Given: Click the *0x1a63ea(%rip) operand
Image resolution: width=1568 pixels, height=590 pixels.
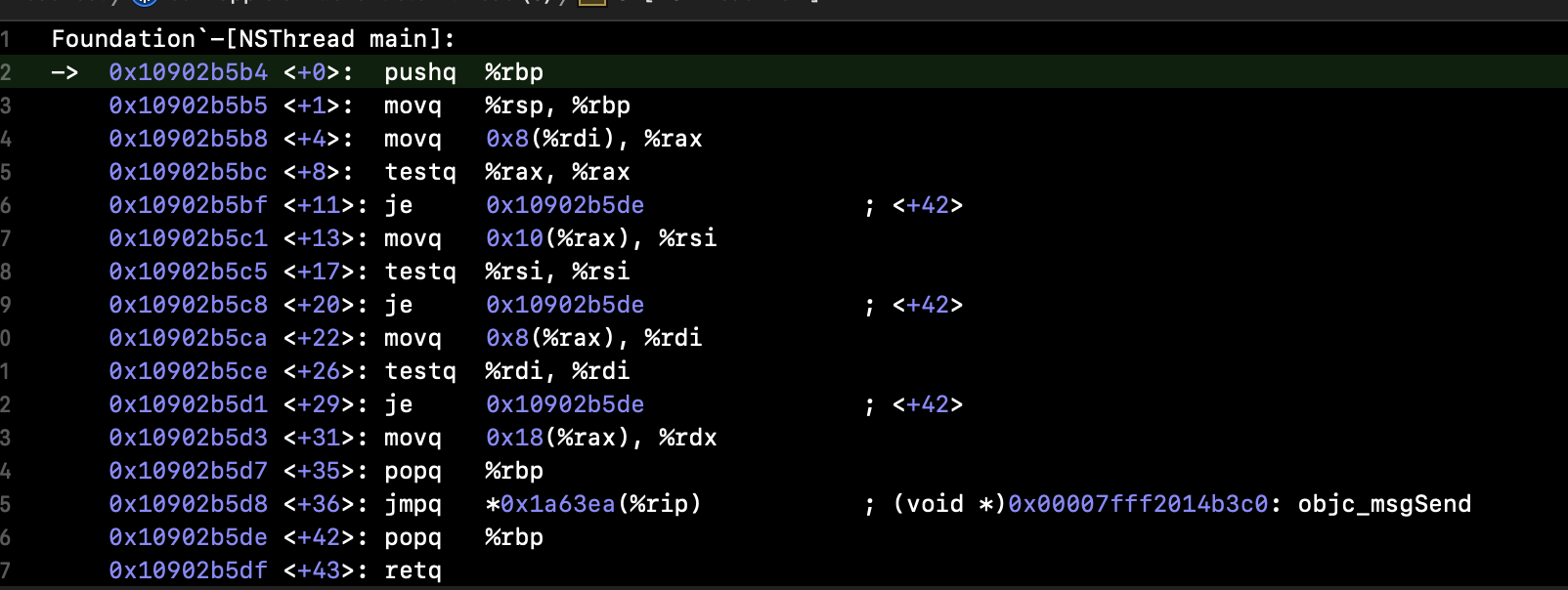Looking at the screenshot, I should click(x=593, y=504).
